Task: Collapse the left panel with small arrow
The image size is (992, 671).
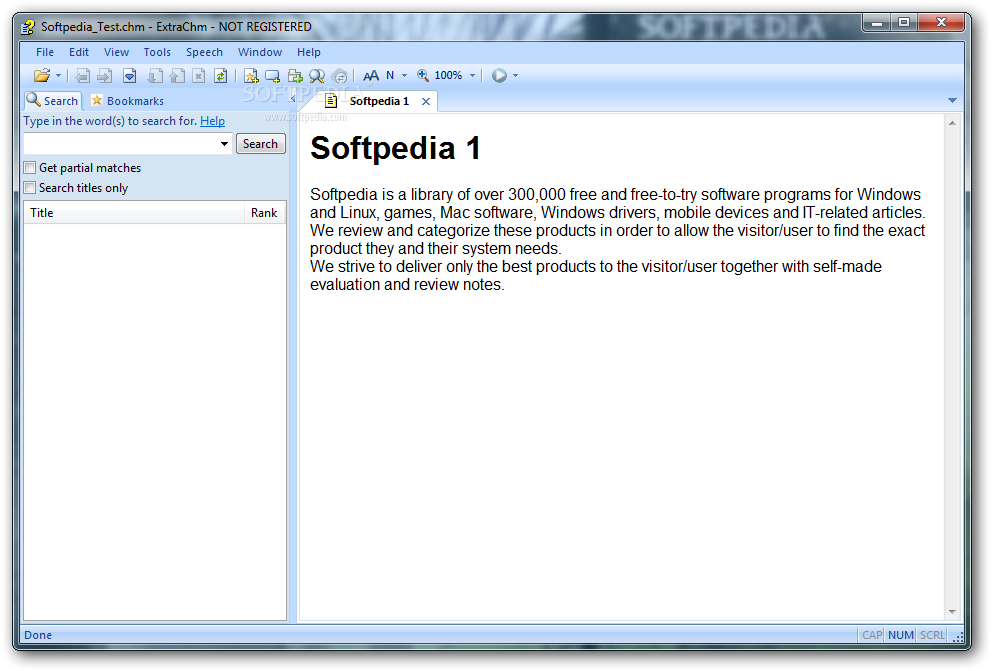Action: point(292,99)
